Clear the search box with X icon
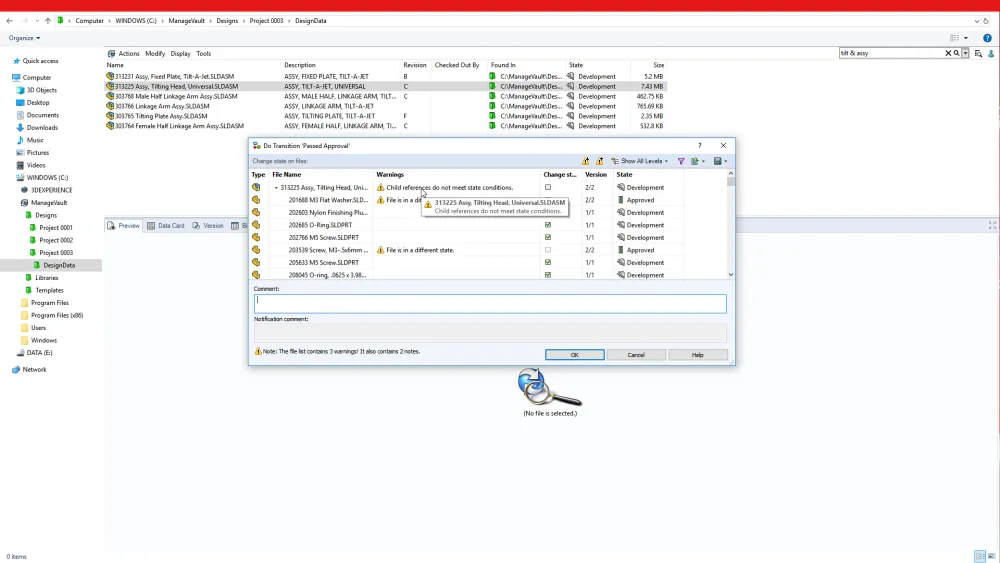The image size is (1000, 563). tap(948, 54)
